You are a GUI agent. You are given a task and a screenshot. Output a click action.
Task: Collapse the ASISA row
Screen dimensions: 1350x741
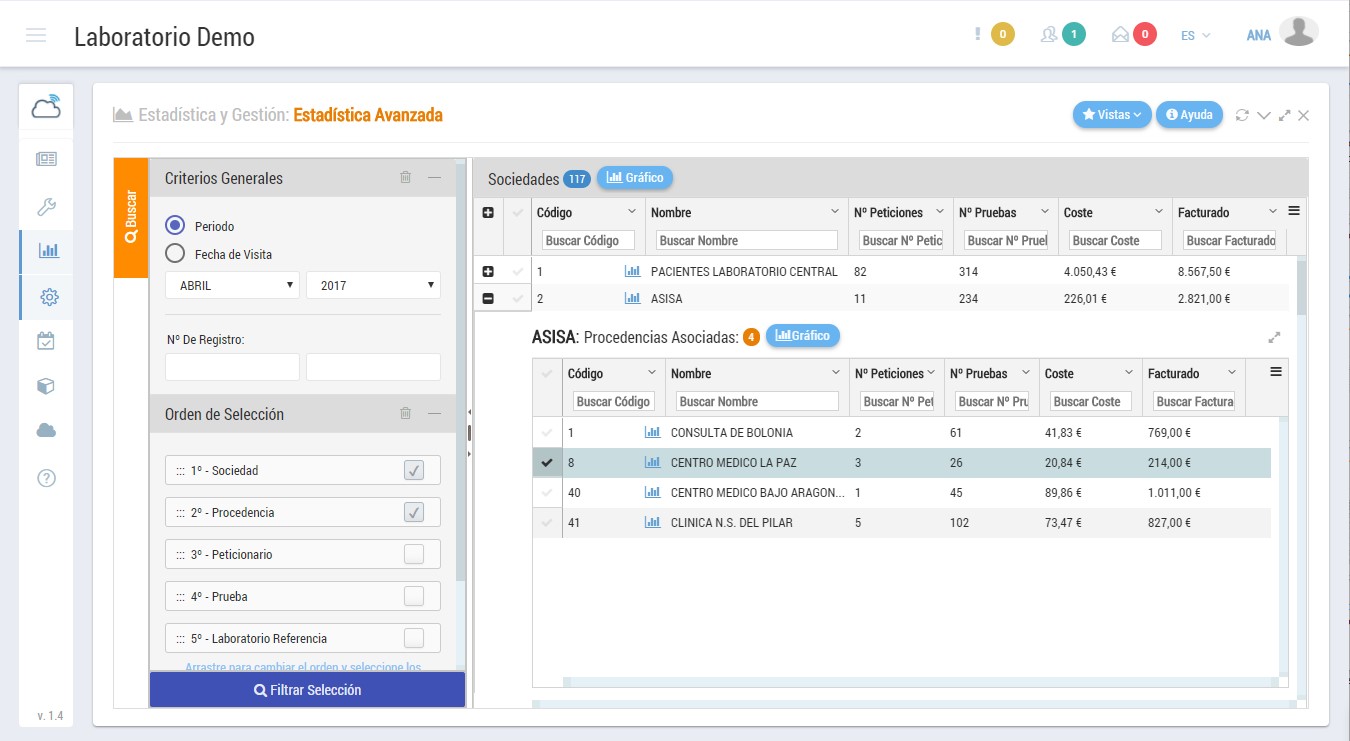tap(488, 298)
